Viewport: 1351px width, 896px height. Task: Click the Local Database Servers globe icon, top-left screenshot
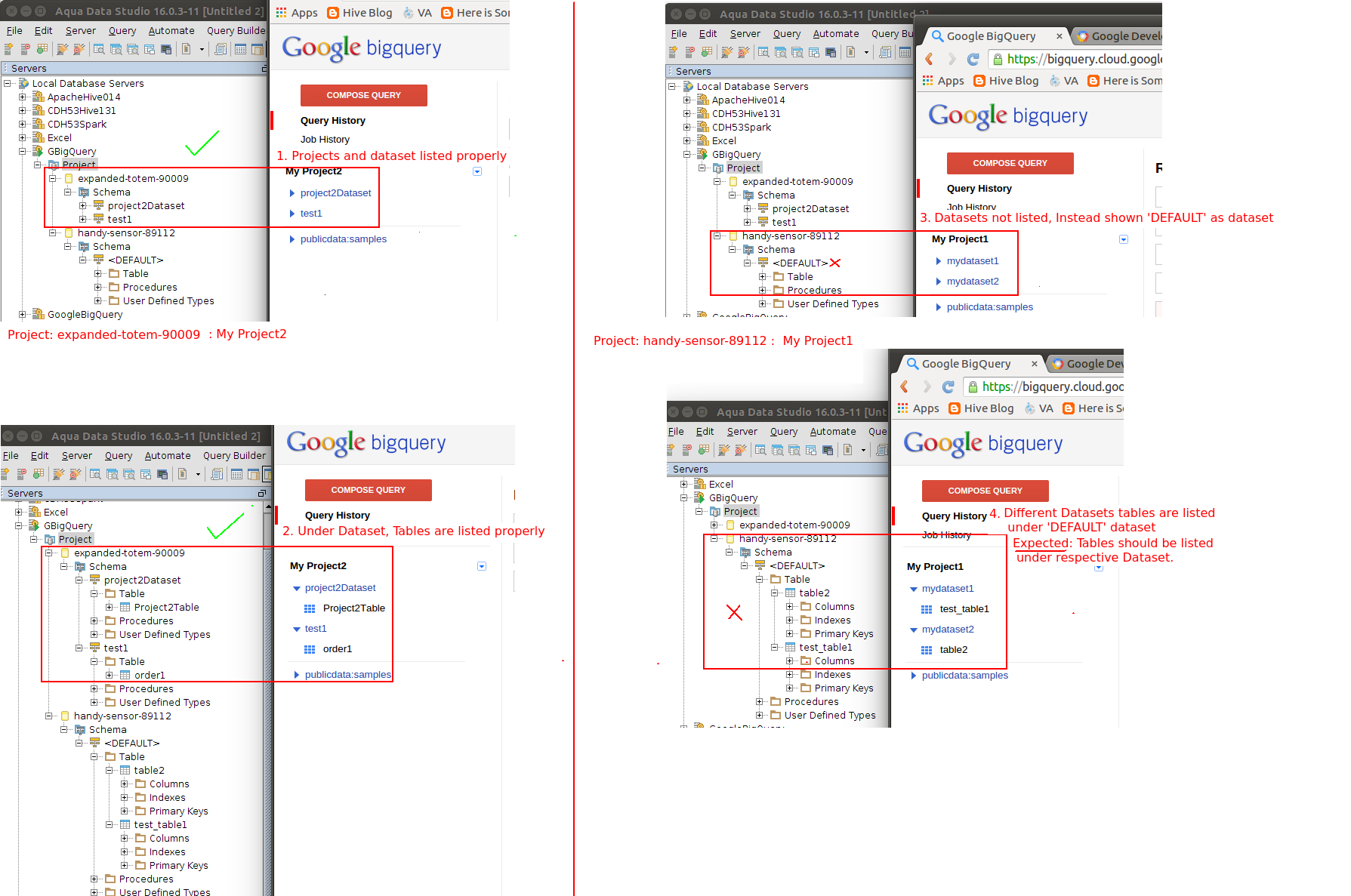(x=23, y=83)
